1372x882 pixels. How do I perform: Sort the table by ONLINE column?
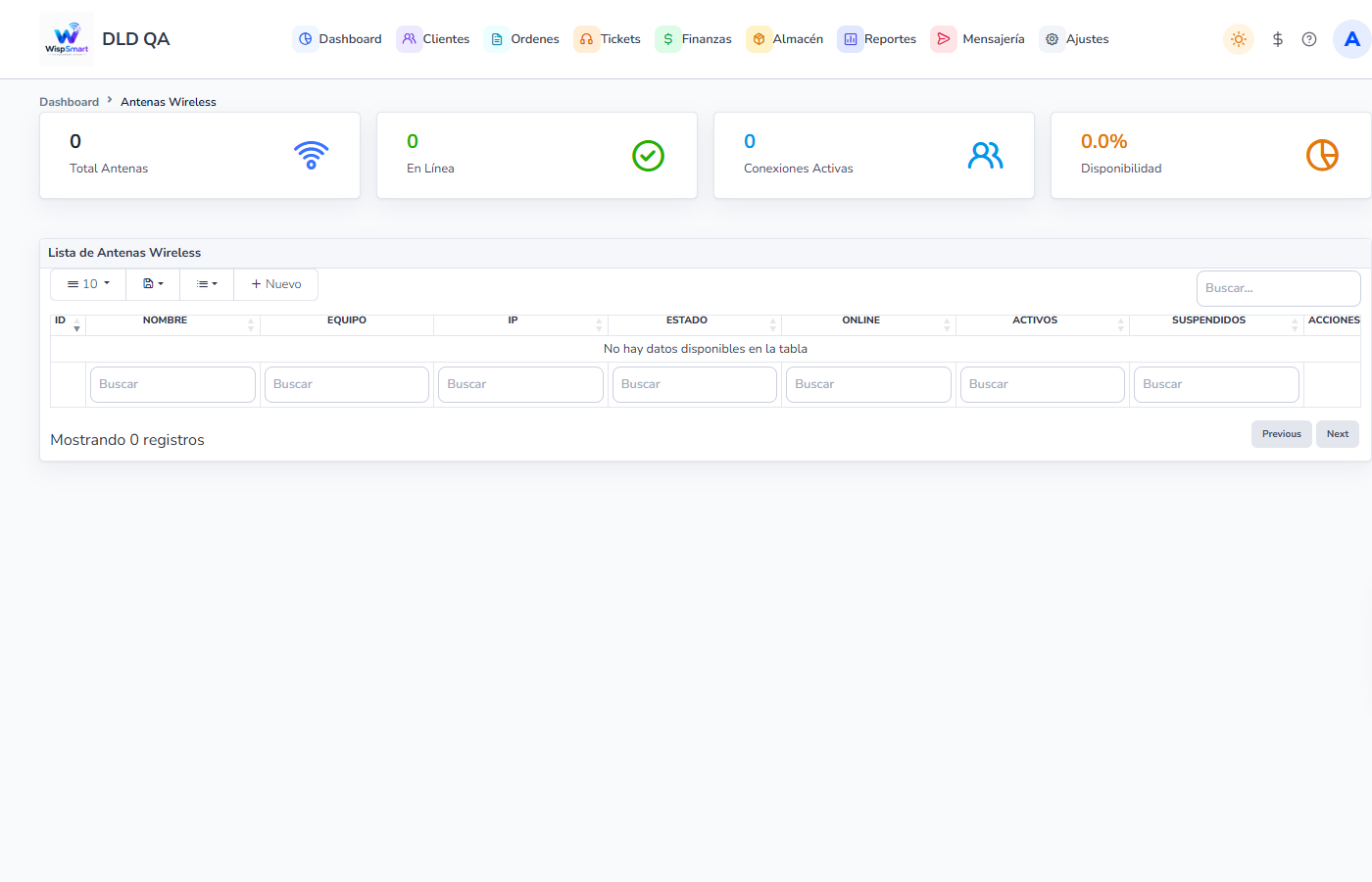868,324
